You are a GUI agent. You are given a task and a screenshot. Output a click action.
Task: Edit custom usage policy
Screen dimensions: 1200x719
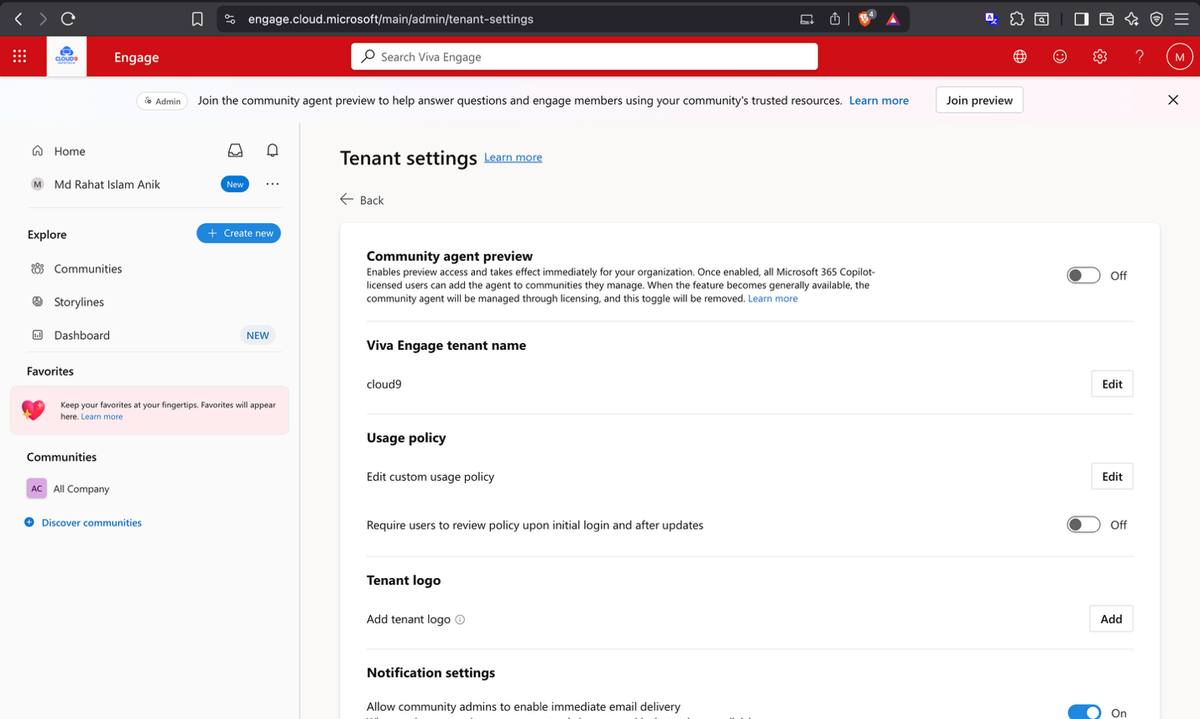point(1111,476)
